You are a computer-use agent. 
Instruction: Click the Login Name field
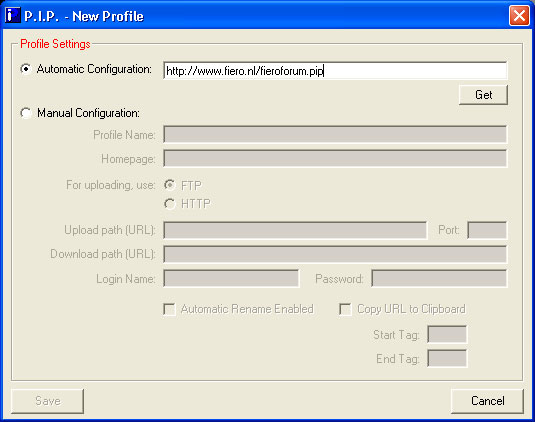231,278
